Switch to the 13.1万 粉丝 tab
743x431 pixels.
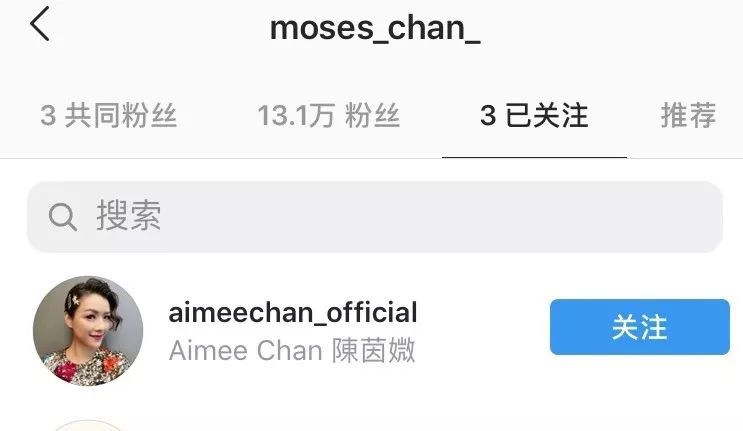328,115
